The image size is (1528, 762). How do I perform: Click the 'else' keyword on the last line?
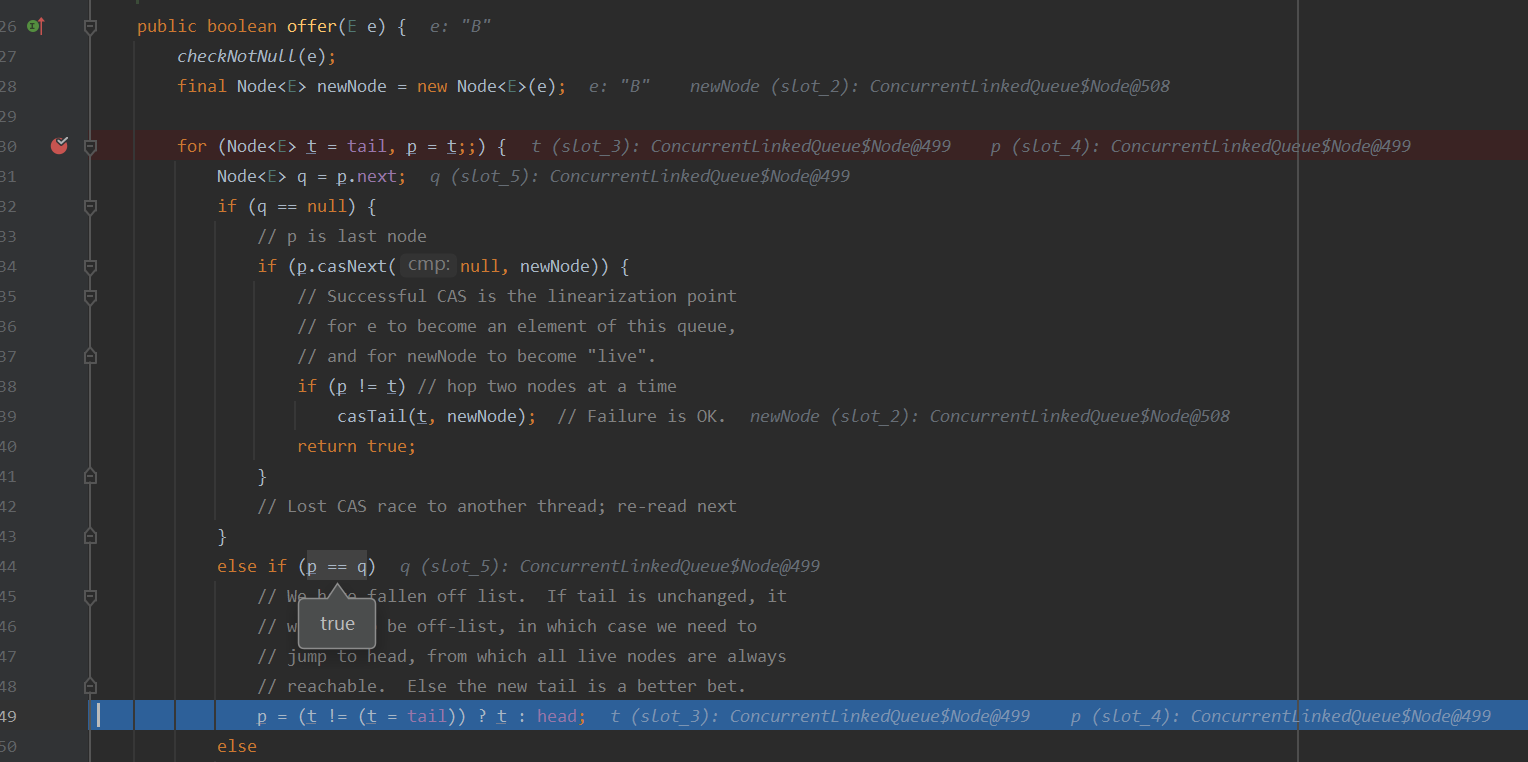[x=237, y=746]
